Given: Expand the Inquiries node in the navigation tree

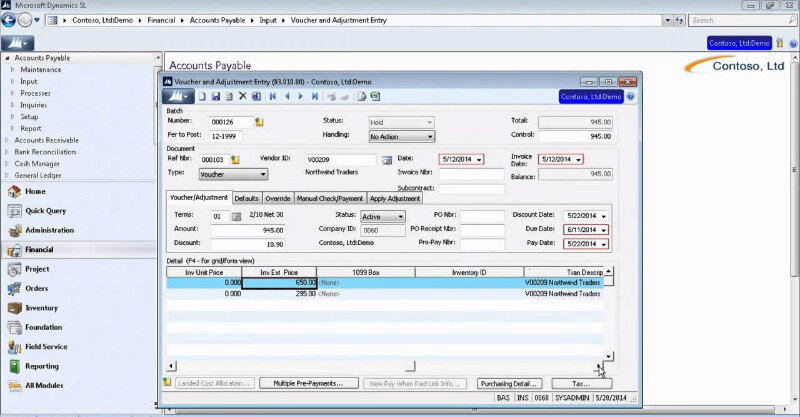Looking at the screenshot, I should [10, 105].
